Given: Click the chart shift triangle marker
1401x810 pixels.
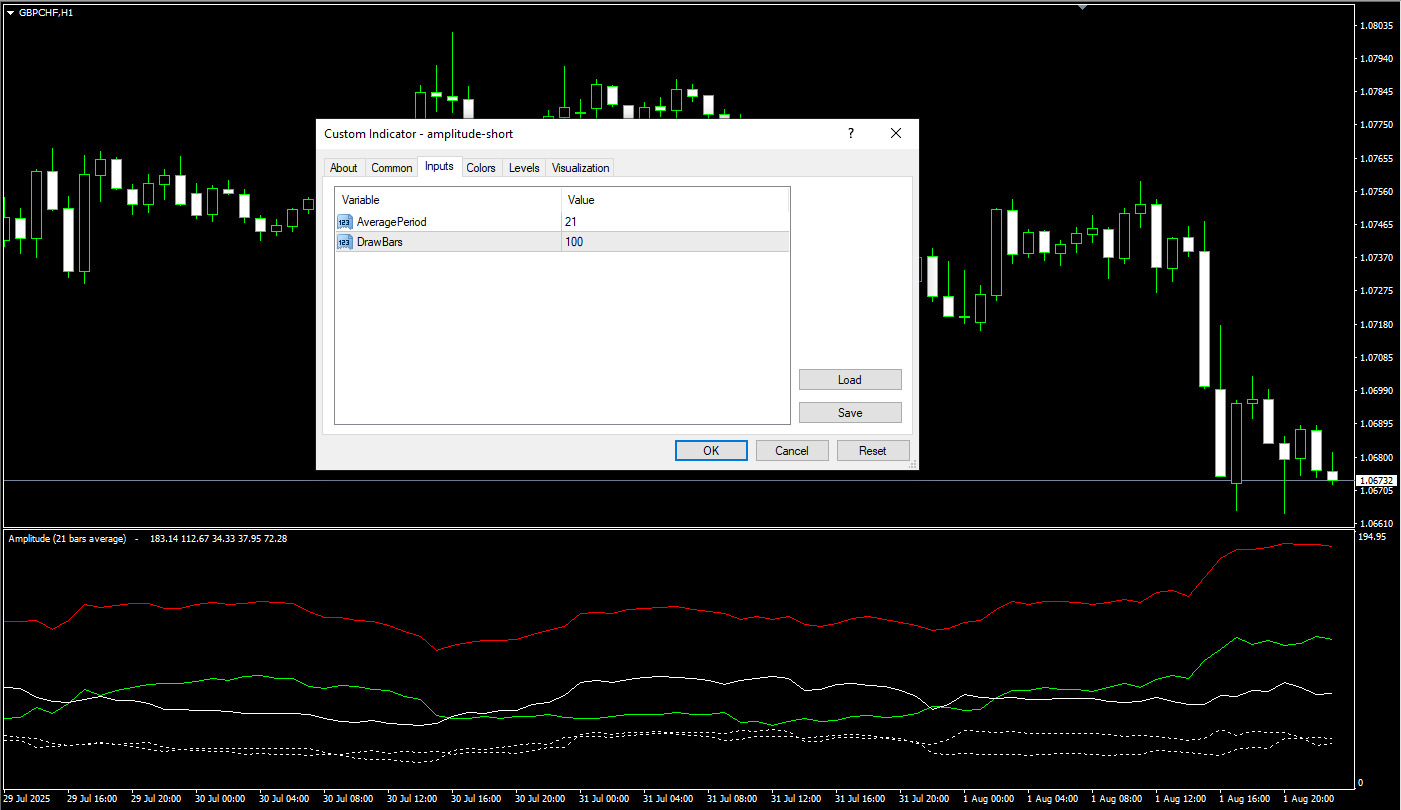Looking at the screenshot, I should pos(1081,7).
